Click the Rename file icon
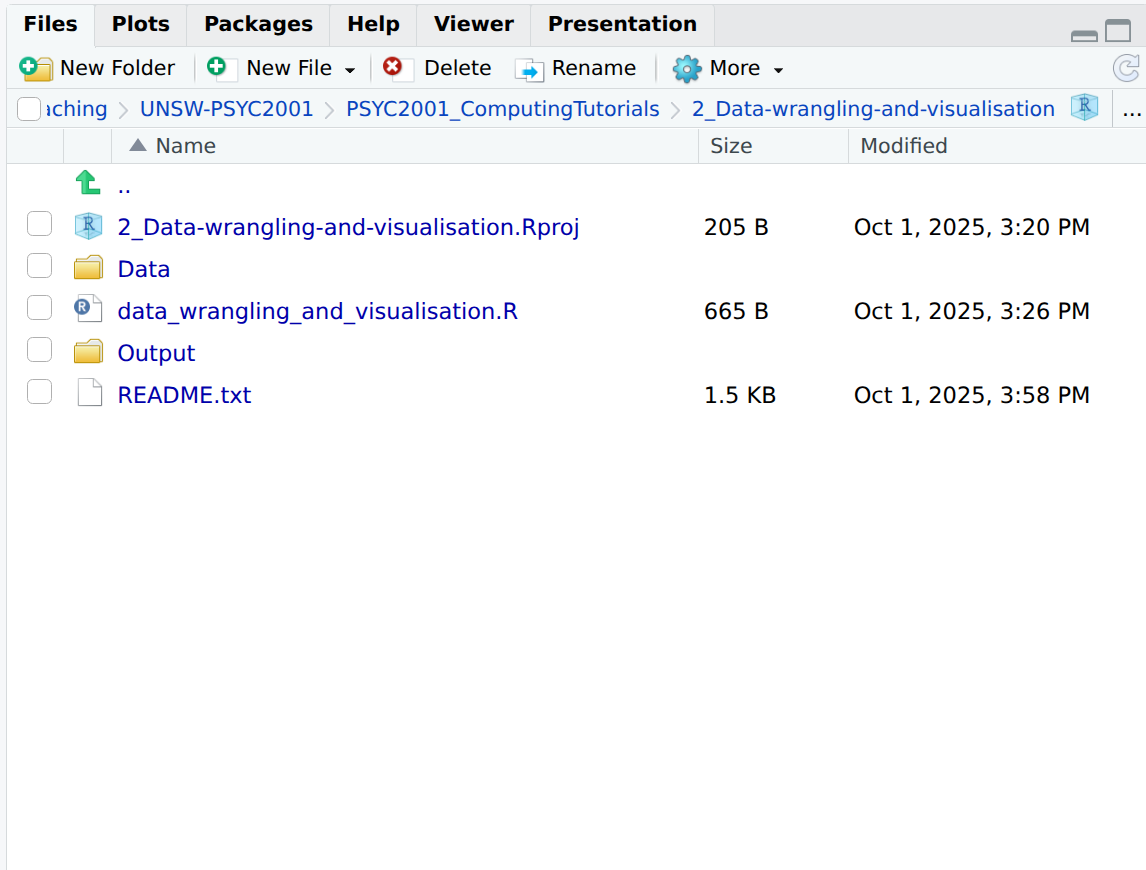The height and width of the screenshot is (870, 1146). point(529,69)
